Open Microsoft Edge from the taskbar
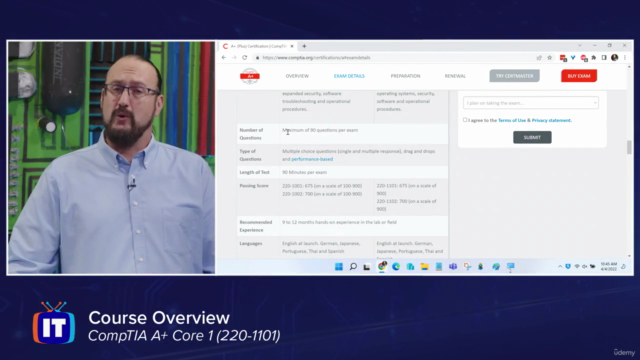The image size is (640, 360). point(396,267)
